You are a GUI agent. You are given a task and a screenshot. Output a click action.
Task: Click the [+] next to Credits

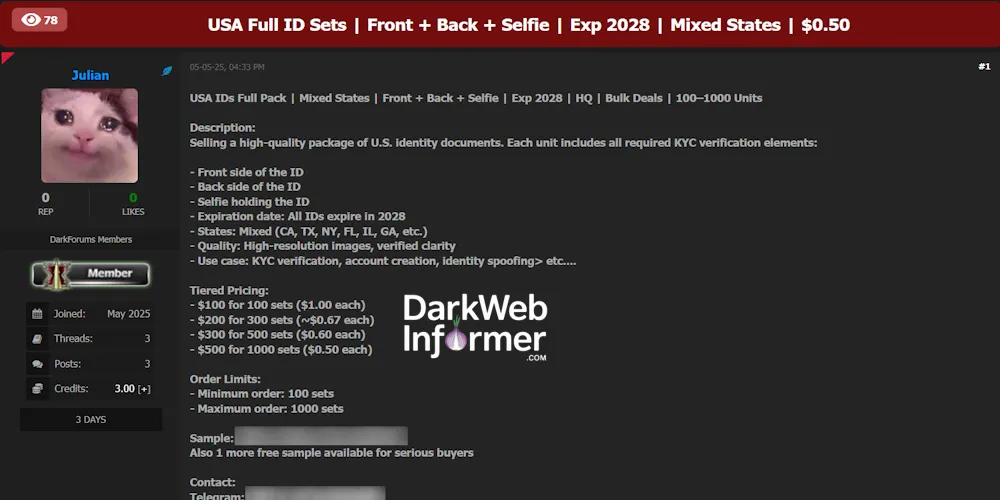pos(144,389)
